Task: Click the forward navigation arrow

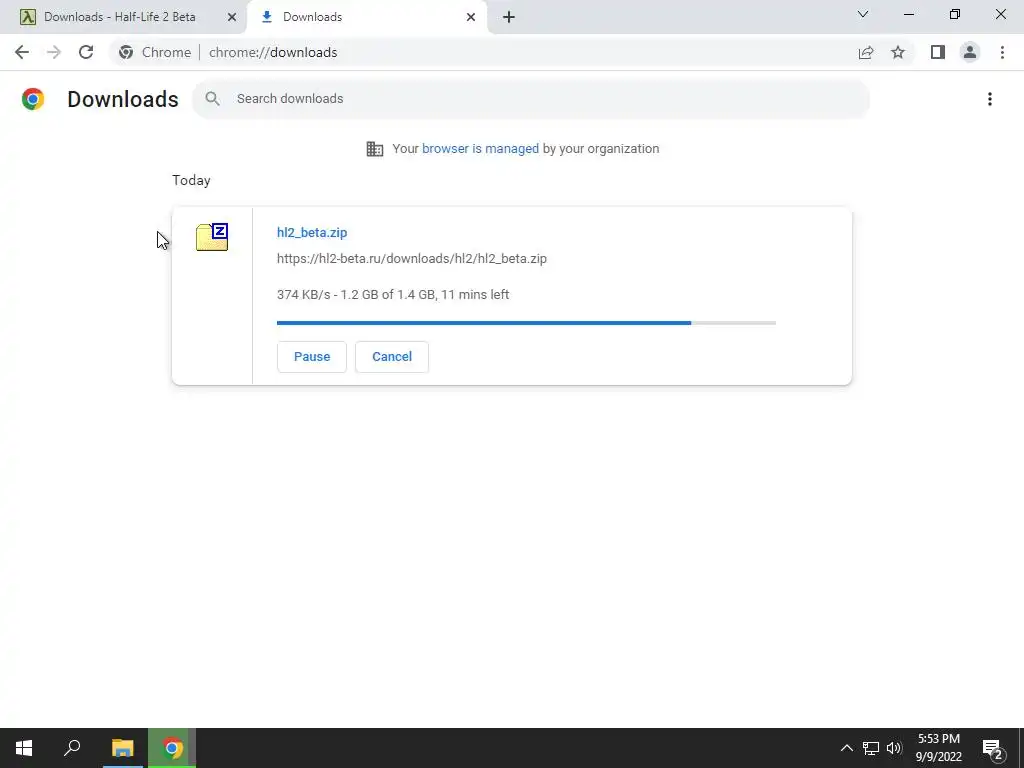Action: click(54, 52)
